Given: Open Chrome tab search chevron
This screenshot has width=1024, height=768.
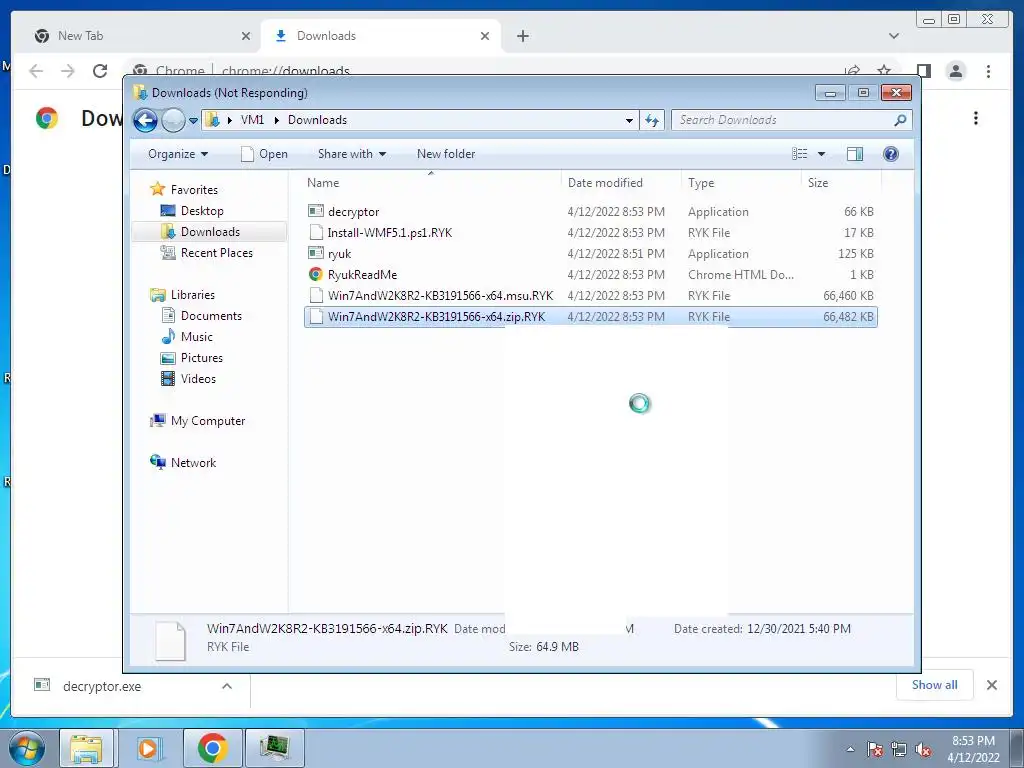Looking at the screenshot, I should 893,36.
